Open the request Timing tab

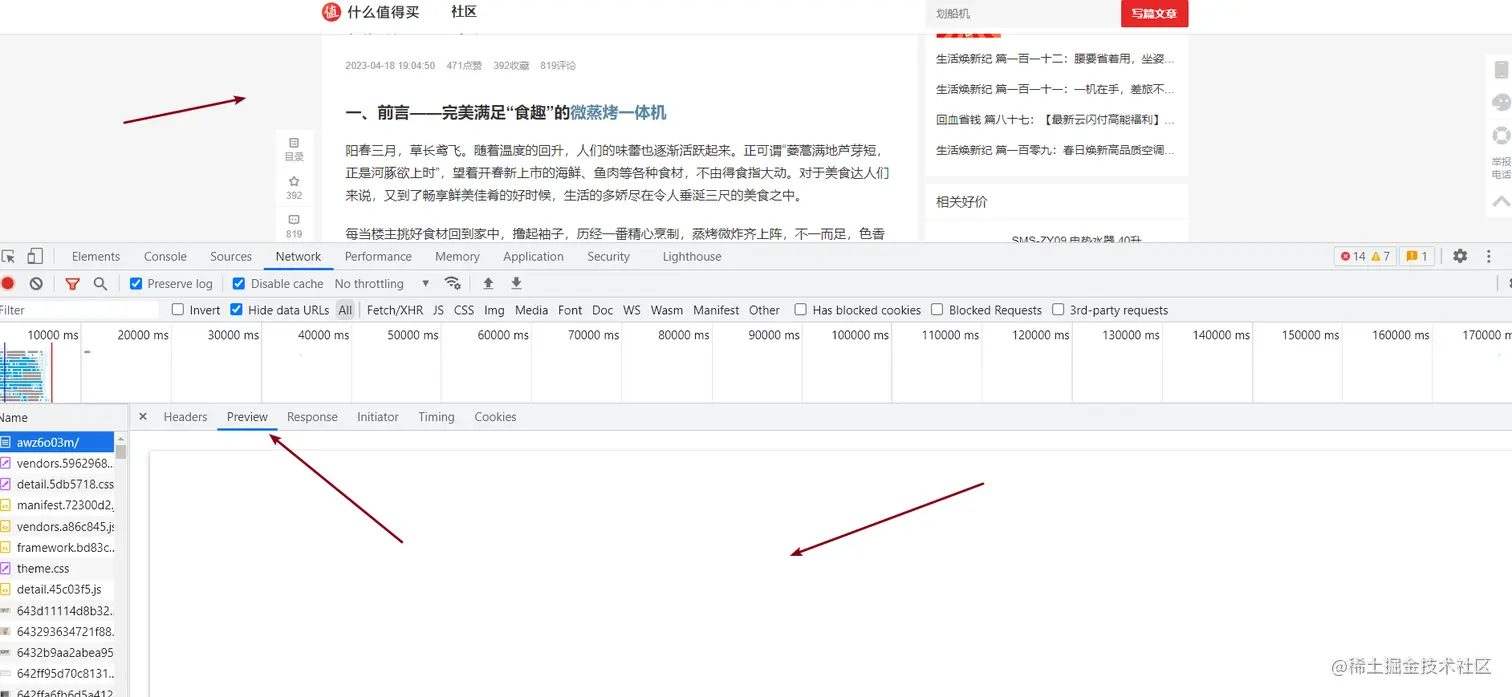point(436,417)
